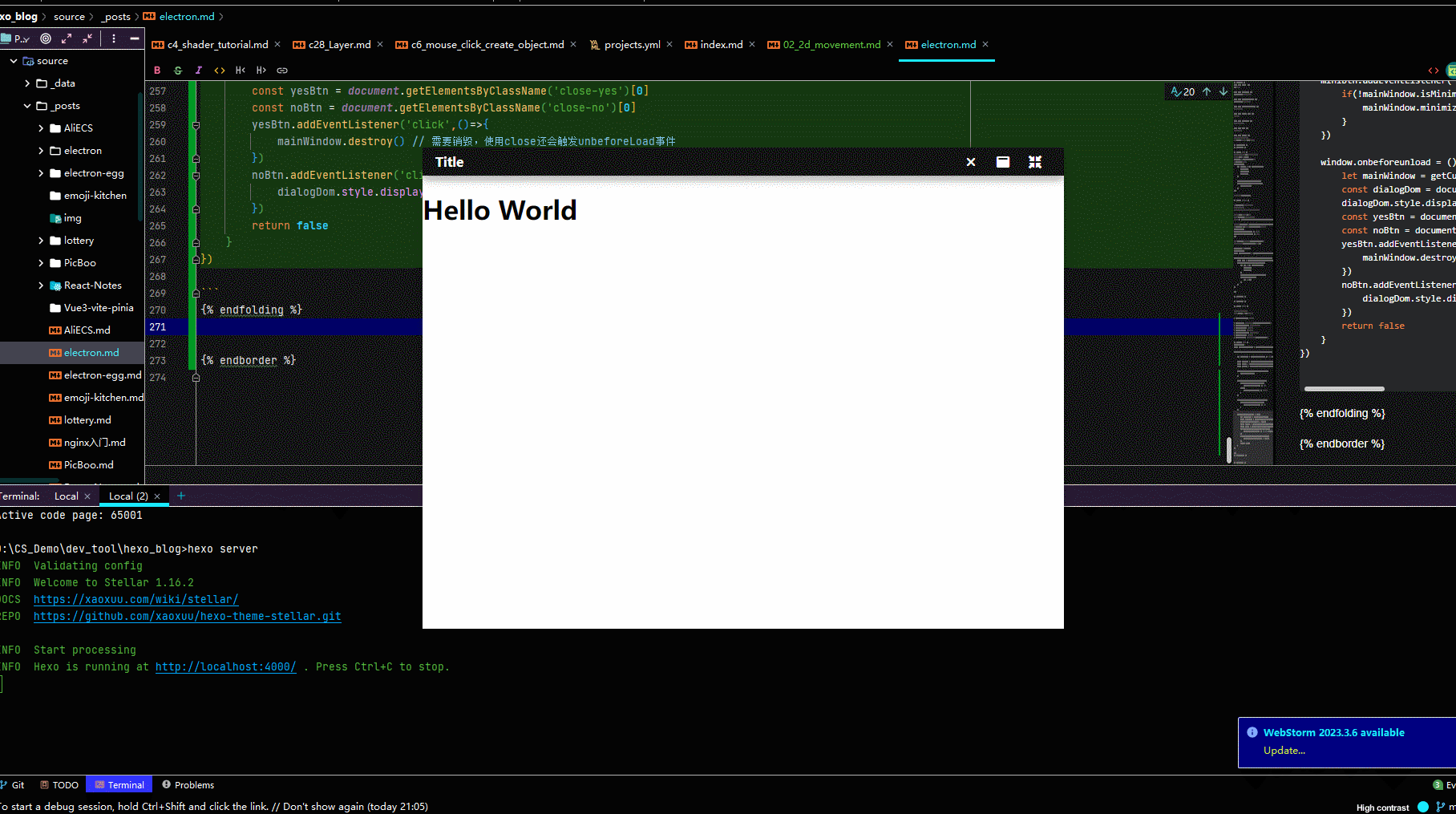The width and height of the screenshot is (1456, 814).
Task: Click the maximize icon in Title window
Action: [1003, 162]
